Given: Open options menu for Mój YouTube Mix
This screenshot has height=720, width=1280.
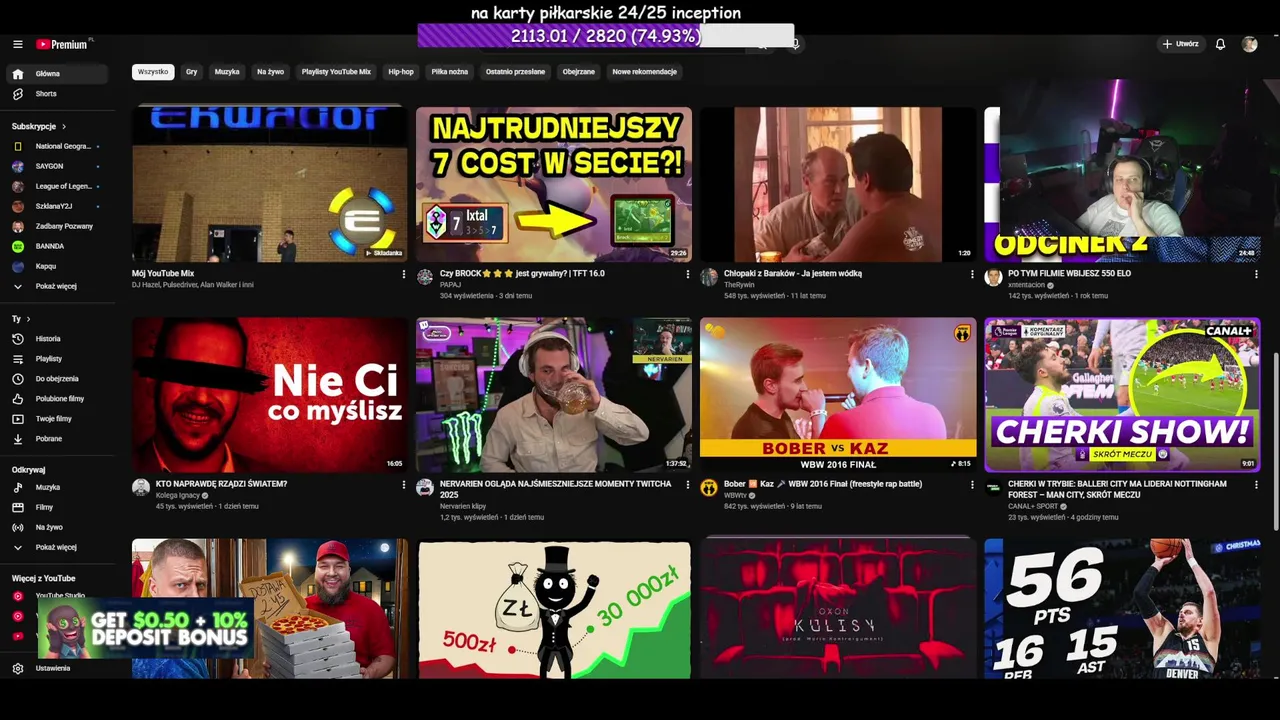Looking at the screenshot, I should click(x=404, y=274).
